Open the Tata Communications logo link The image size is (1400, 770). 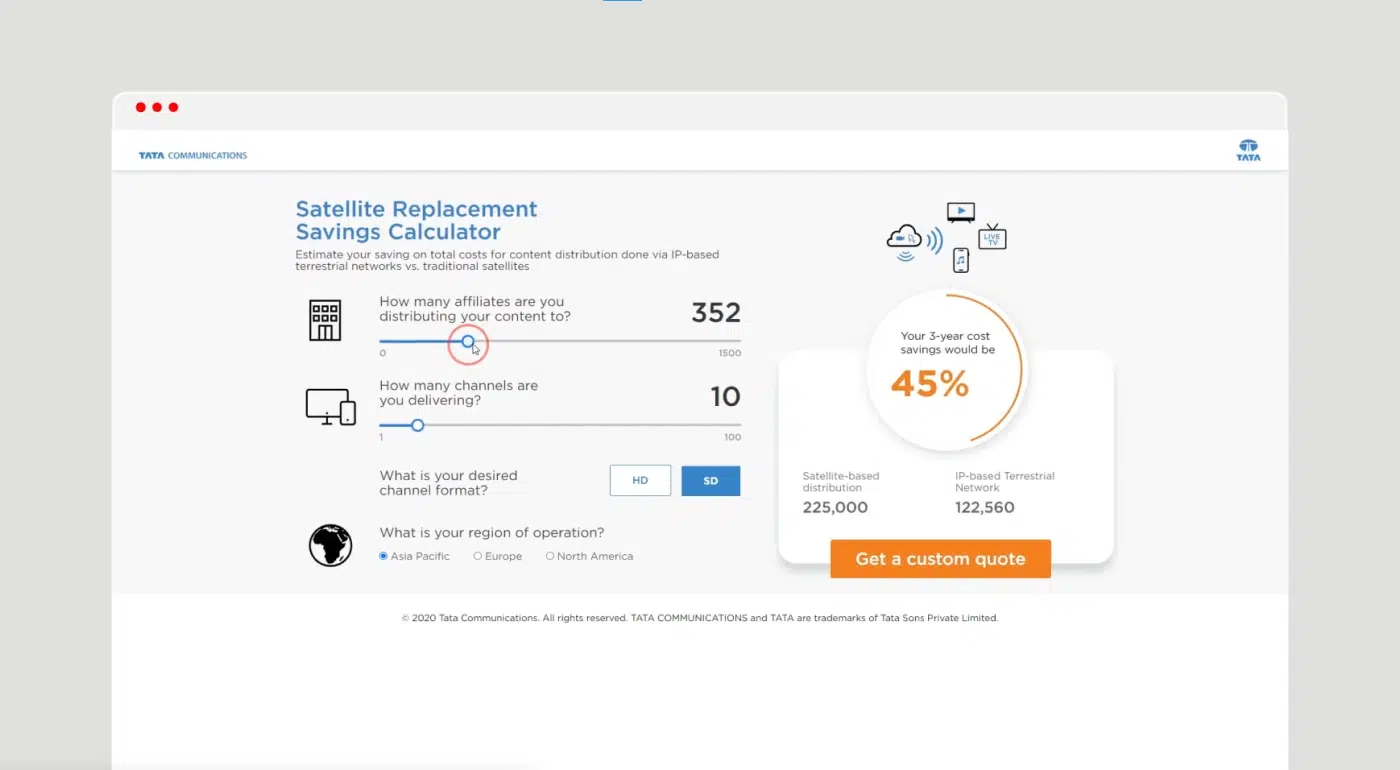[x=193, y=155]
